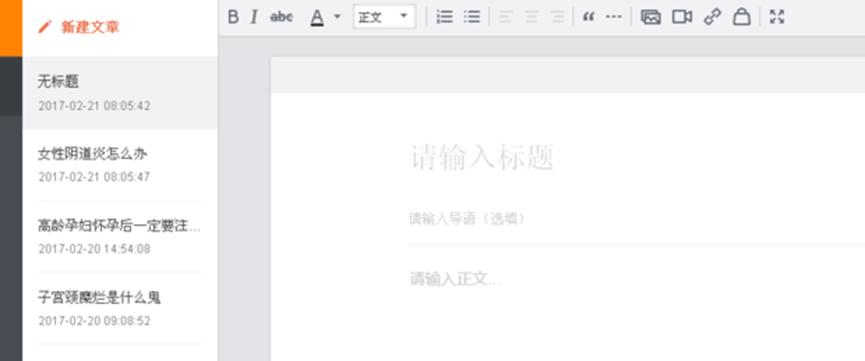Select the orange sidebar tab
865x361 pixels.
tap(11, 28)
